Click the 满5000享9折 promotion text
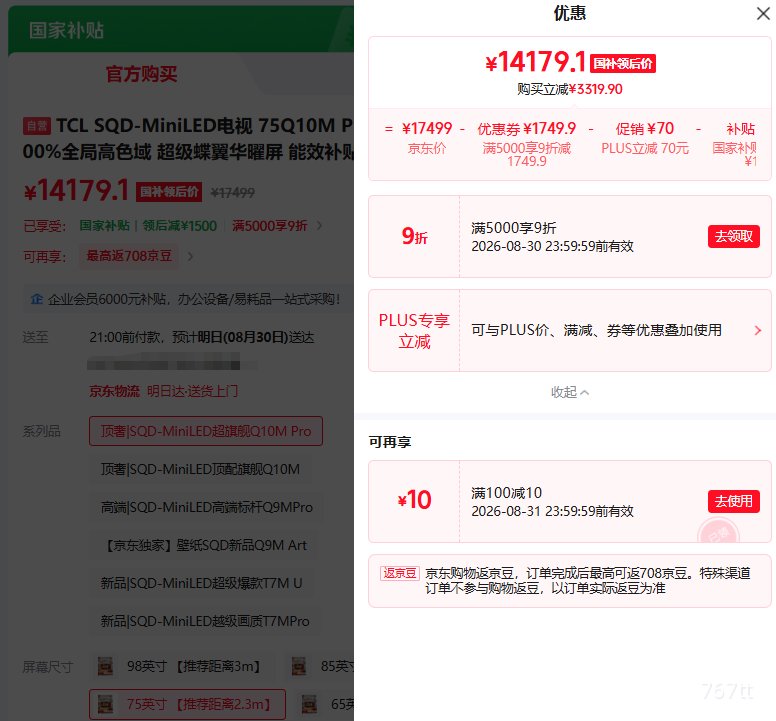 [x=270, y=226]
